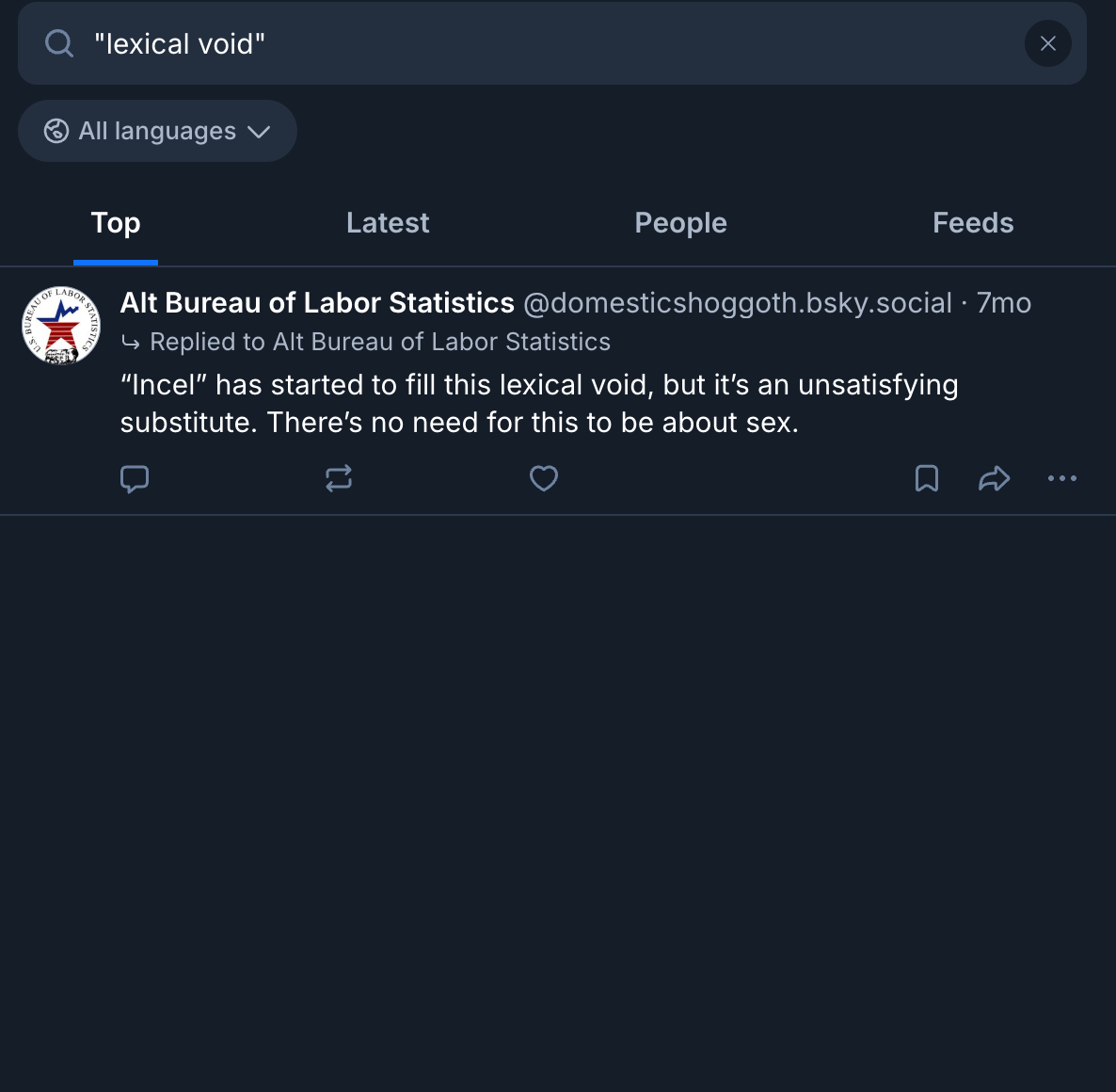Repost the lexical void post
Viewport: 1116px width, 1092px height.
(x=339, y=479)
